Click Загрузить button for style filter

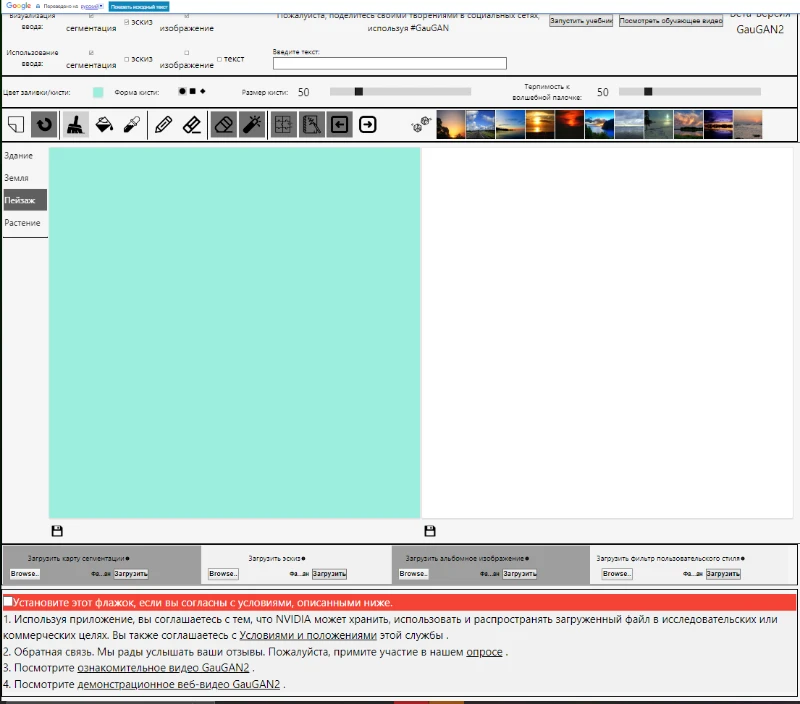(x=723, y=573)
